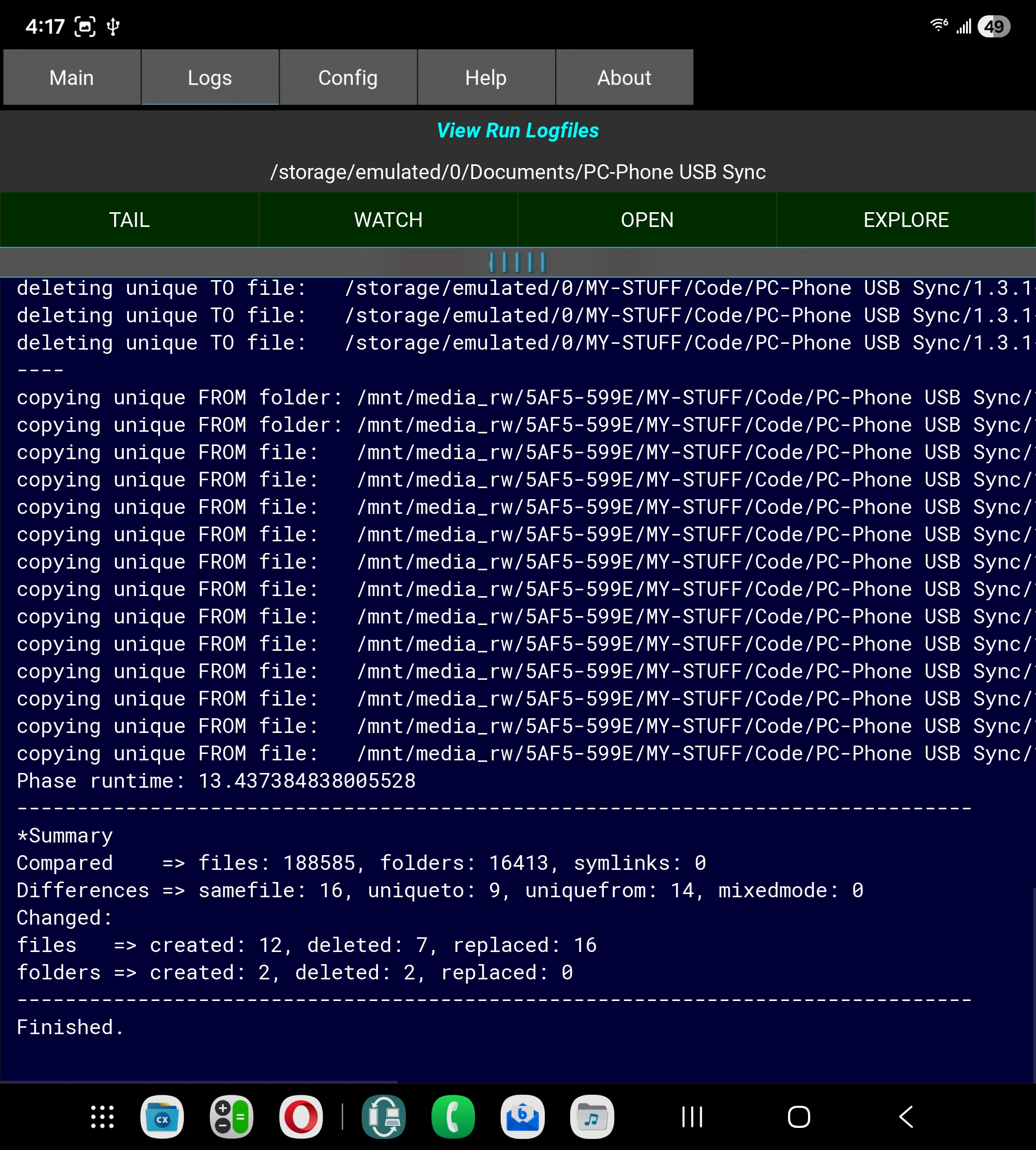The width and height of the screenshot is (1036, 1150).
Task: Switch to the Config tab
Action: coord(348,77)
